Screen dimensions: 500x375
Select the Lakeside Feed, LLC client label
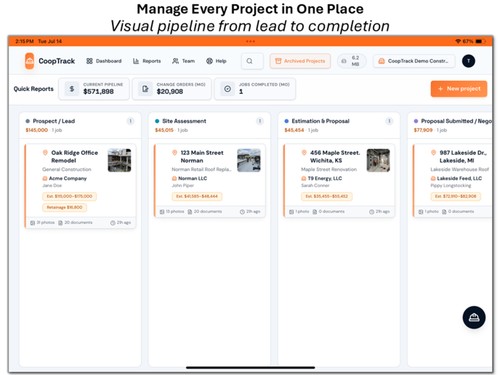456,178
